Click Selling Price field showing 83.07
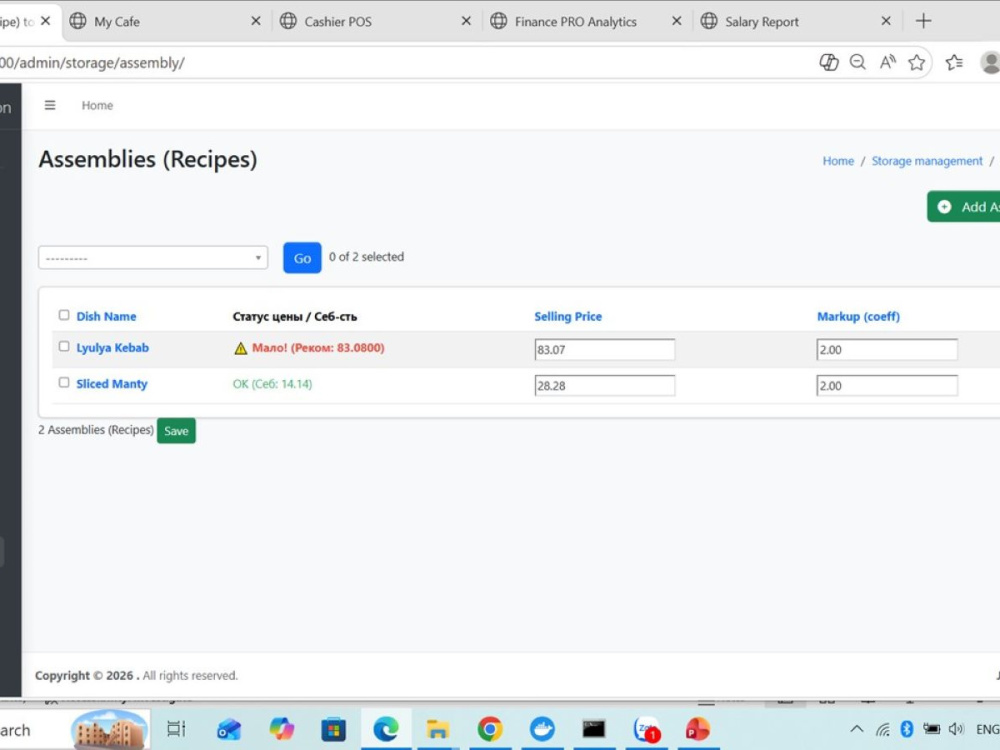 pos(605,349)
